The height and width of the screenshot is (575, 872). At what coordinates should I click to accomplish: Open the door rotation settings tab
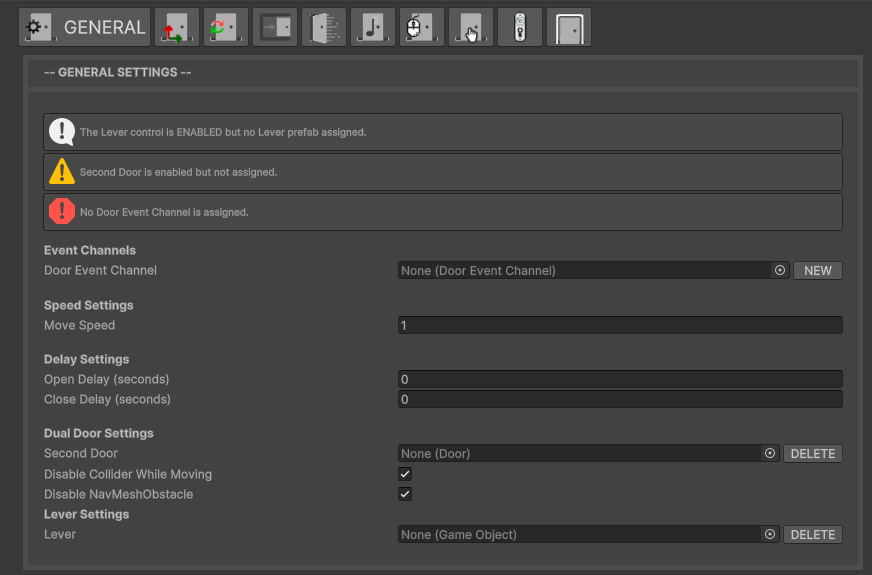click(226, 28)
